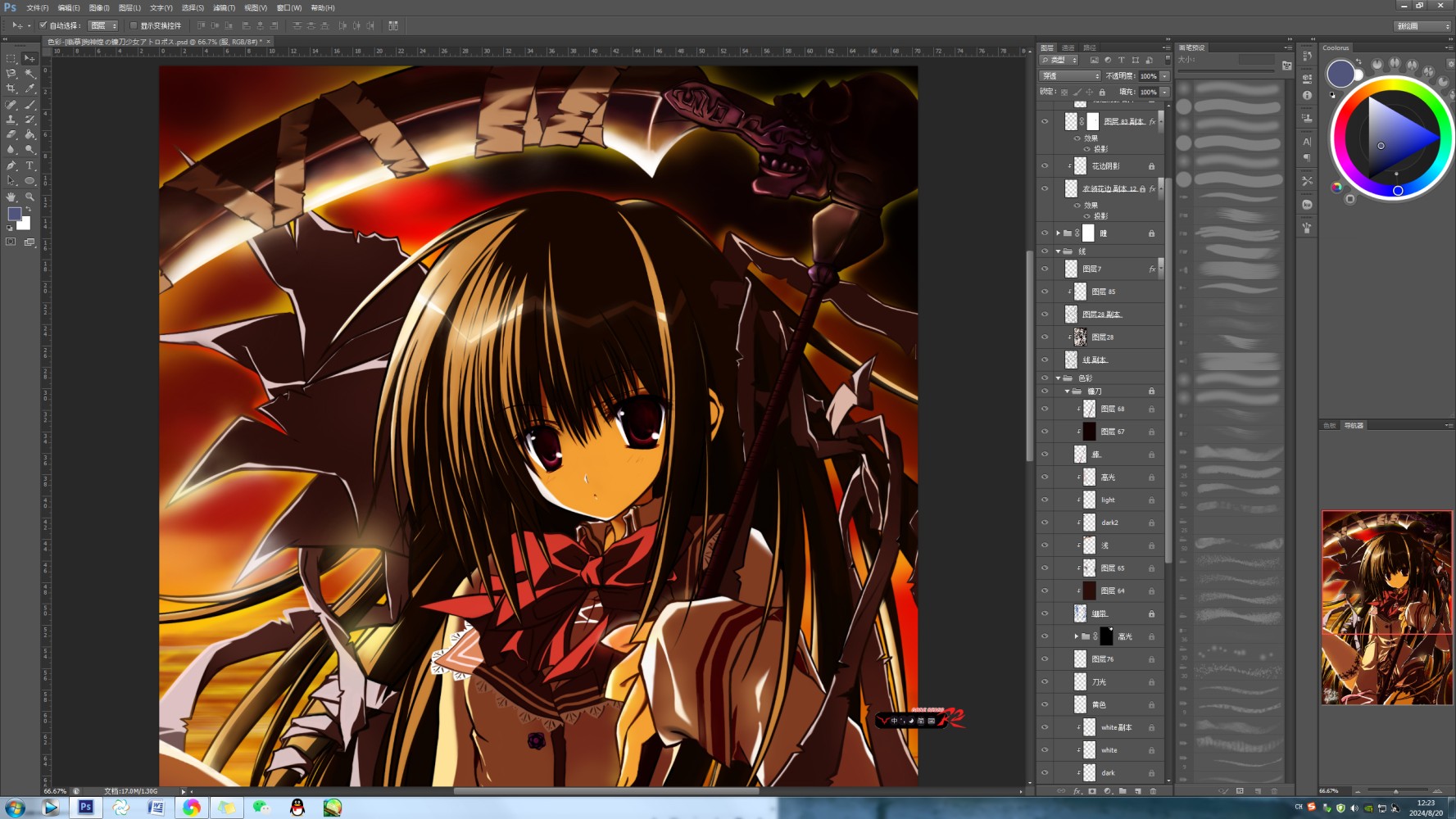Hide the light layer
Image resolution: width=1456 pixels, height=819 pixels.
(x=1045, y=500)
